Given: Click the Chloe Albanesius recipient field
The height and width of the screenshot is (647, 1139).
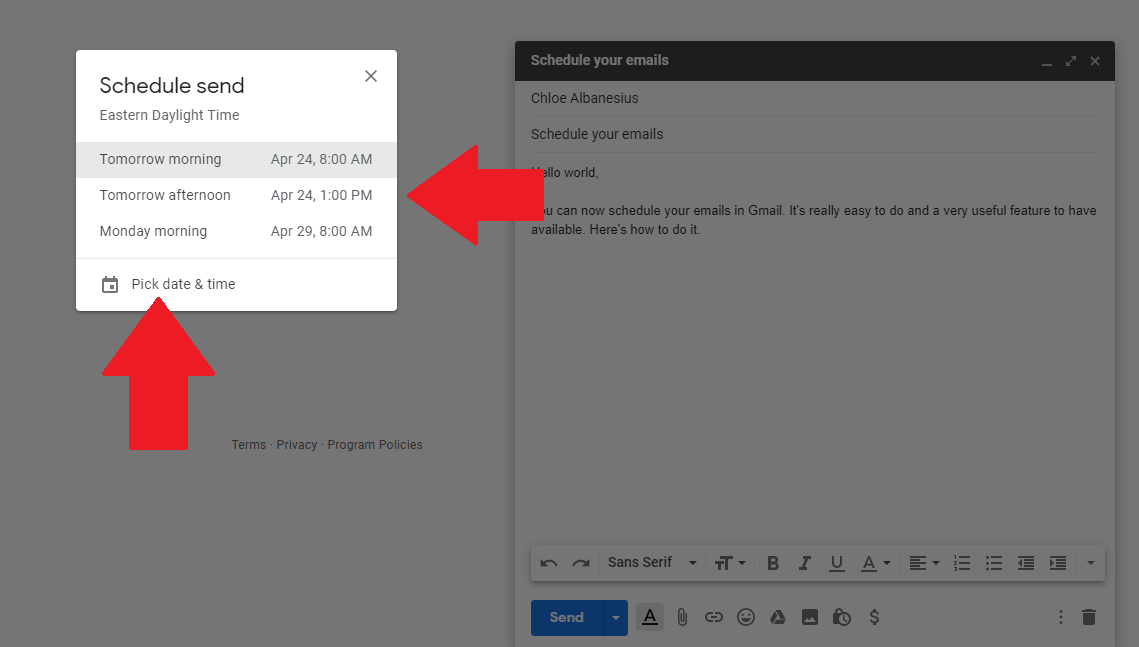Looking at the screenshot, I should tap(585, 98).
